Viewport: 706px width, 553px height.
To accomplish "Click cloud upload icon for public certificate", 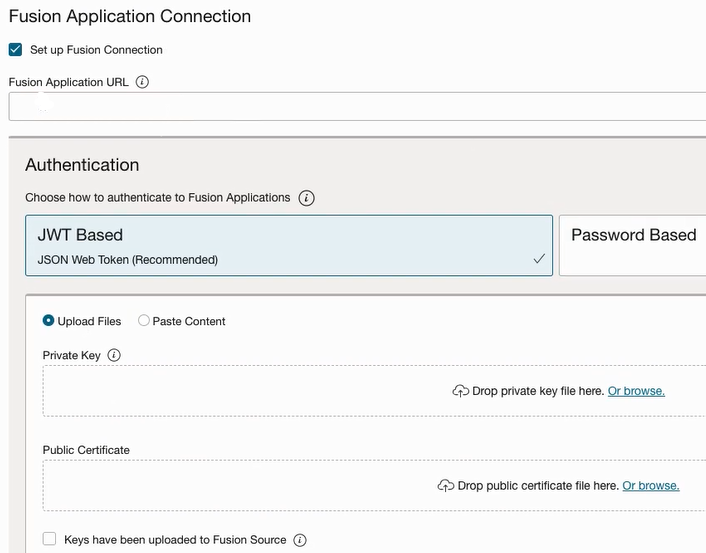I will pyautogui.click(x=446, y=486).
